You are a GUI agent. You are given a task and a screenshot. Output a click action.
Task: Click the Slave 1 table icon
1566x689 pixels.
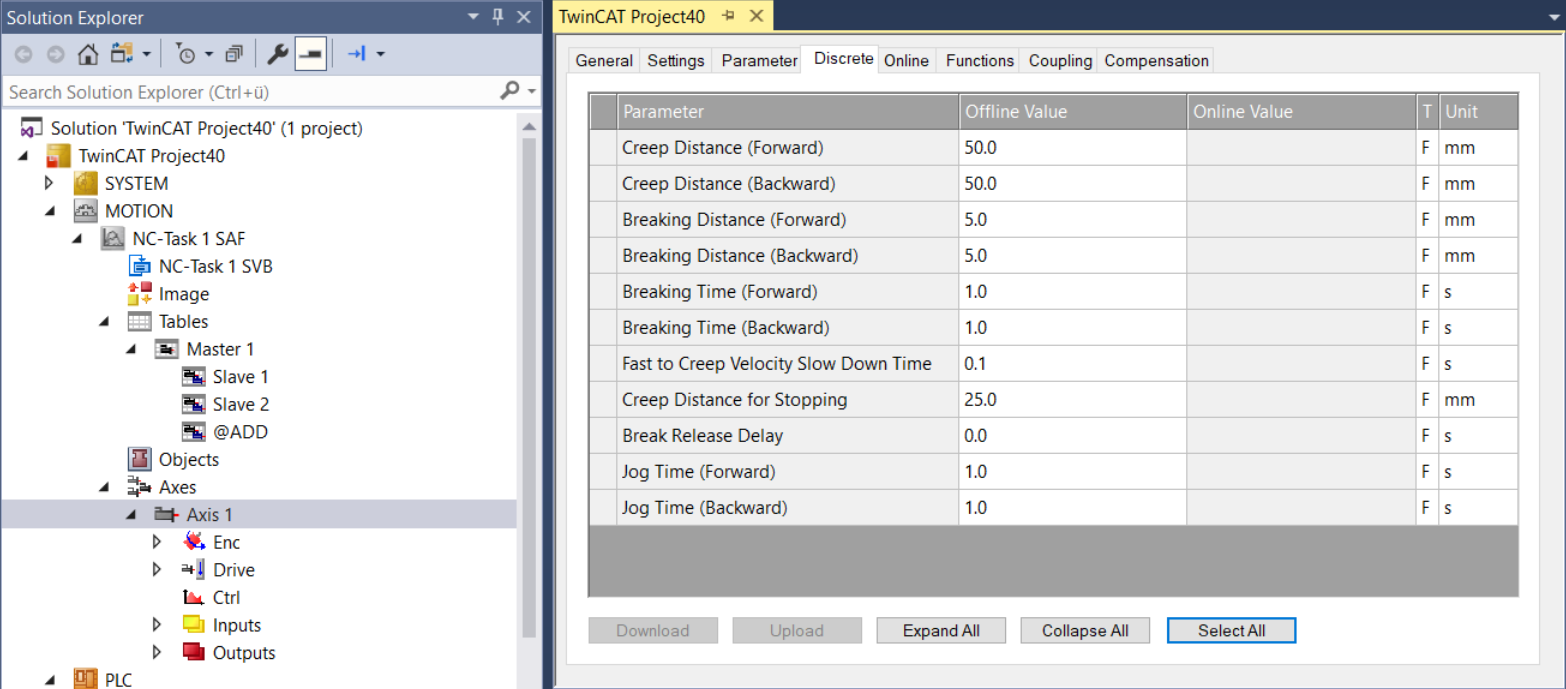point(194,377)
